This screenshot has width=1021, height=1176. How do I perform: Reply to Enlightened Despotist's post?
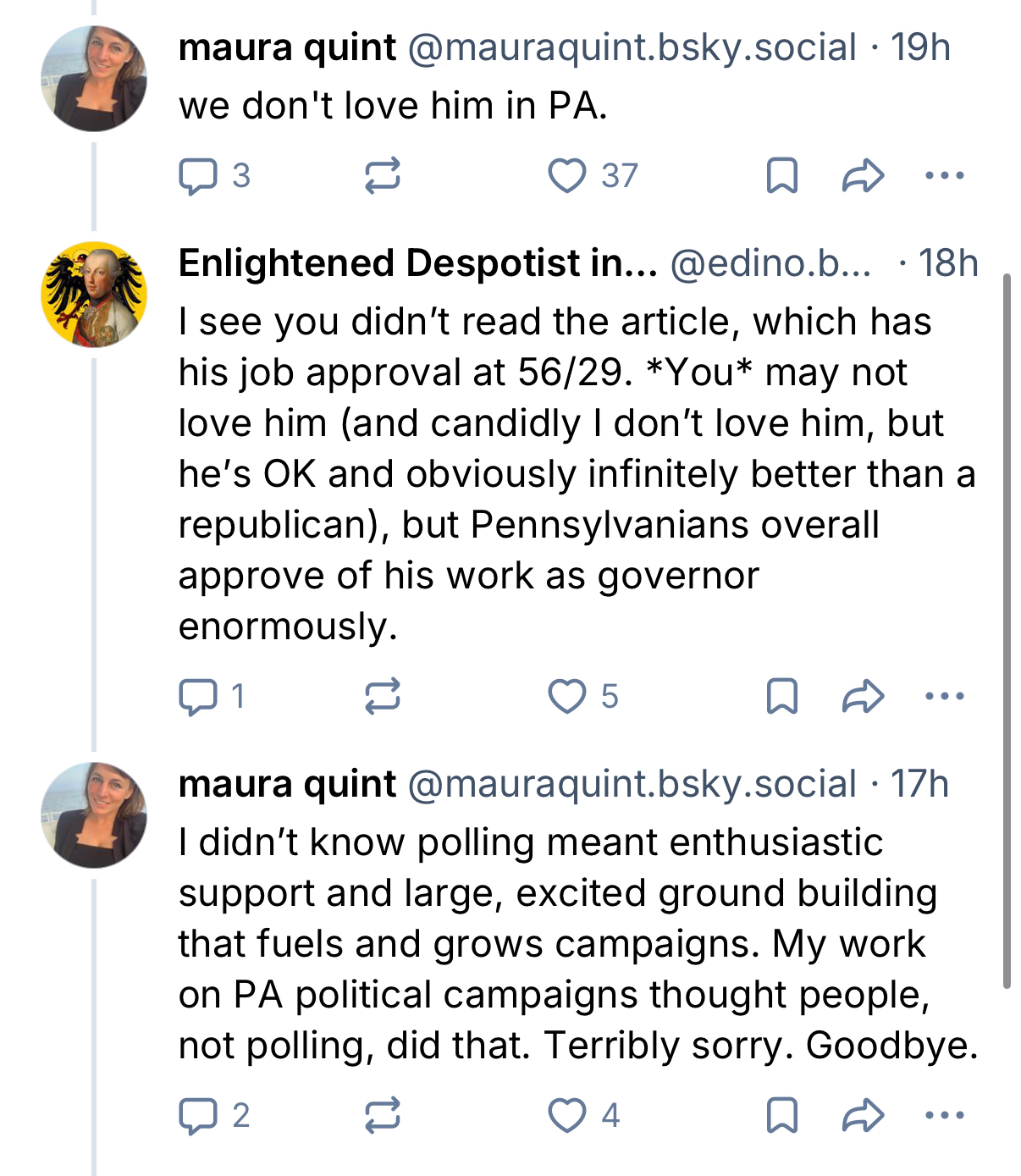pos(198,697)
